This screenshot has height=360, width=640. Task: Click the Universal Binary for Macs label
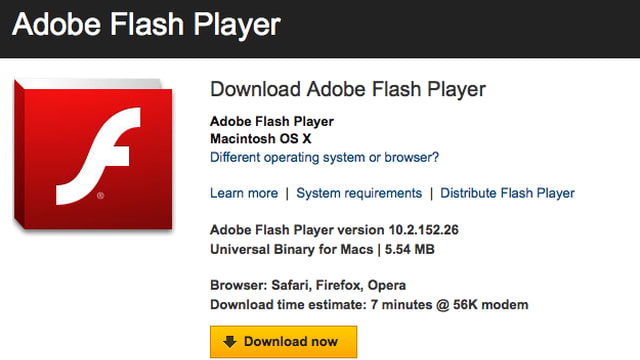292,249
